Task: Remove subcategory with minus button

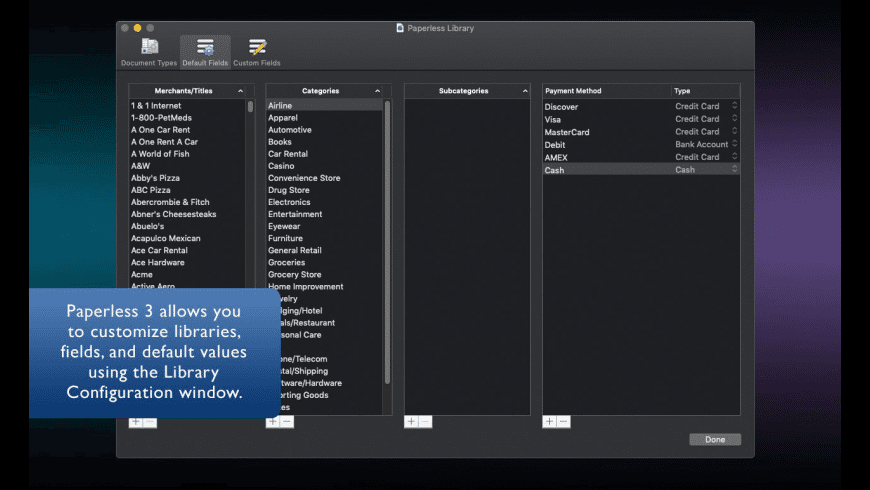Action: click(x=425, y=422)
